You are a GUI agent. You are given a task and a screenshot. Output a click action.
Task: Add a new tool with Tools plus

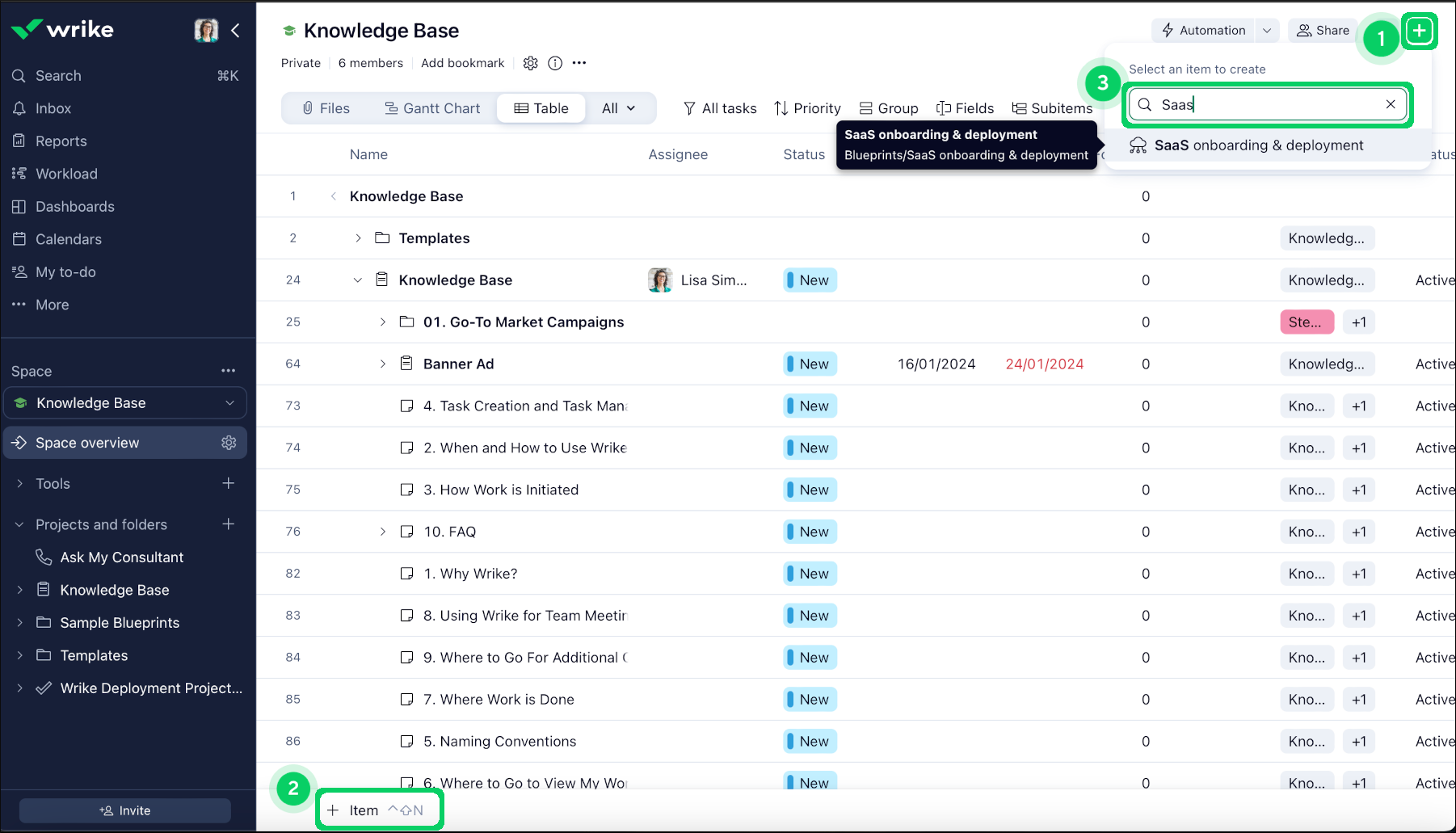pyautogui.click(x=229, y=483)
